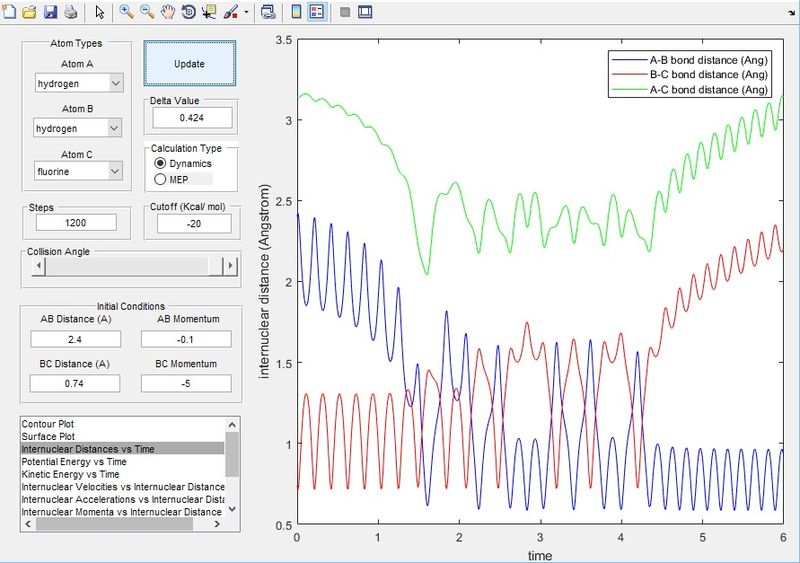Click the Steps input field

(x=76, y=222)
